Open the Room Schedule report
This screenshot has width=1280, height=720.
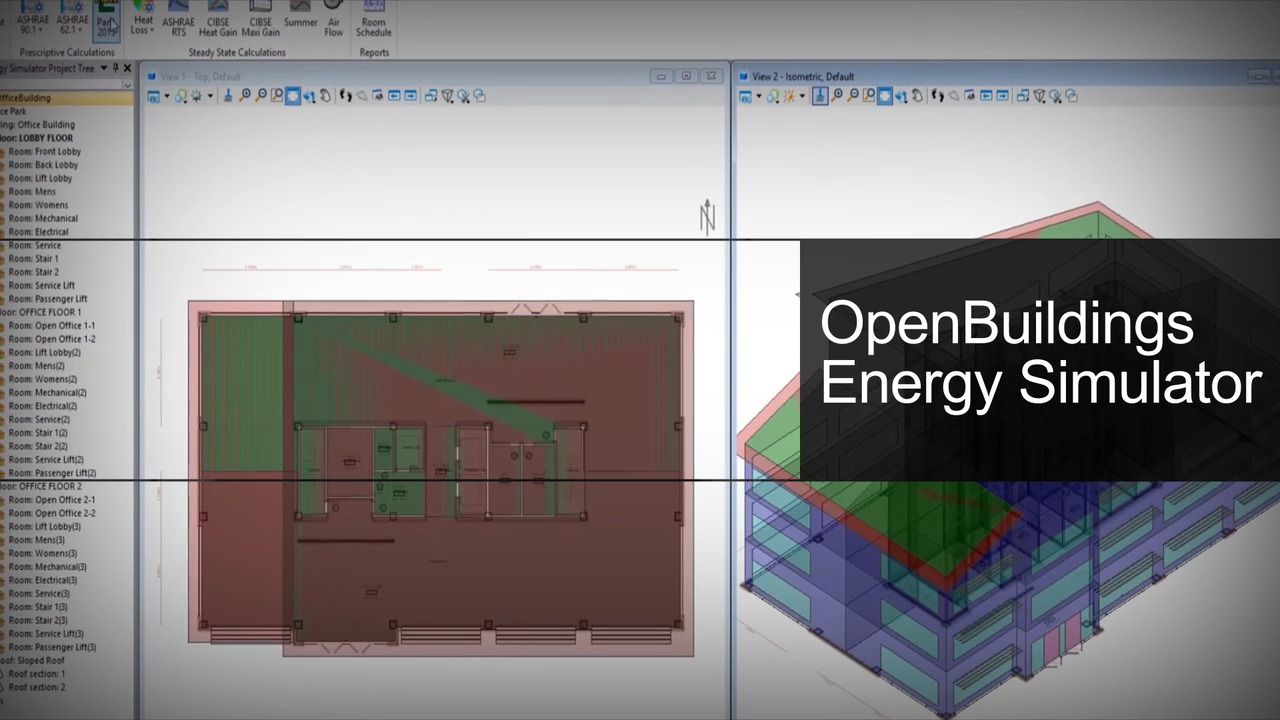(373, 20)
